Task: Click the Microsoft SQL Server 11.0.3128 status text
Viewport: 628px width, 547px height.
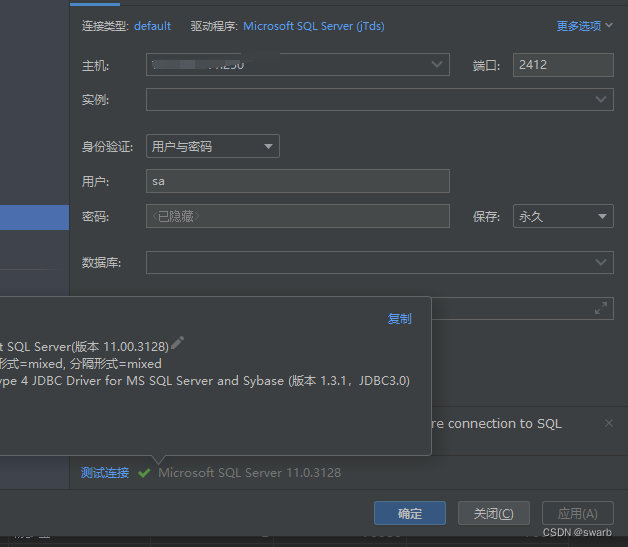Action: pyautogui.click(x=250, y=473)
